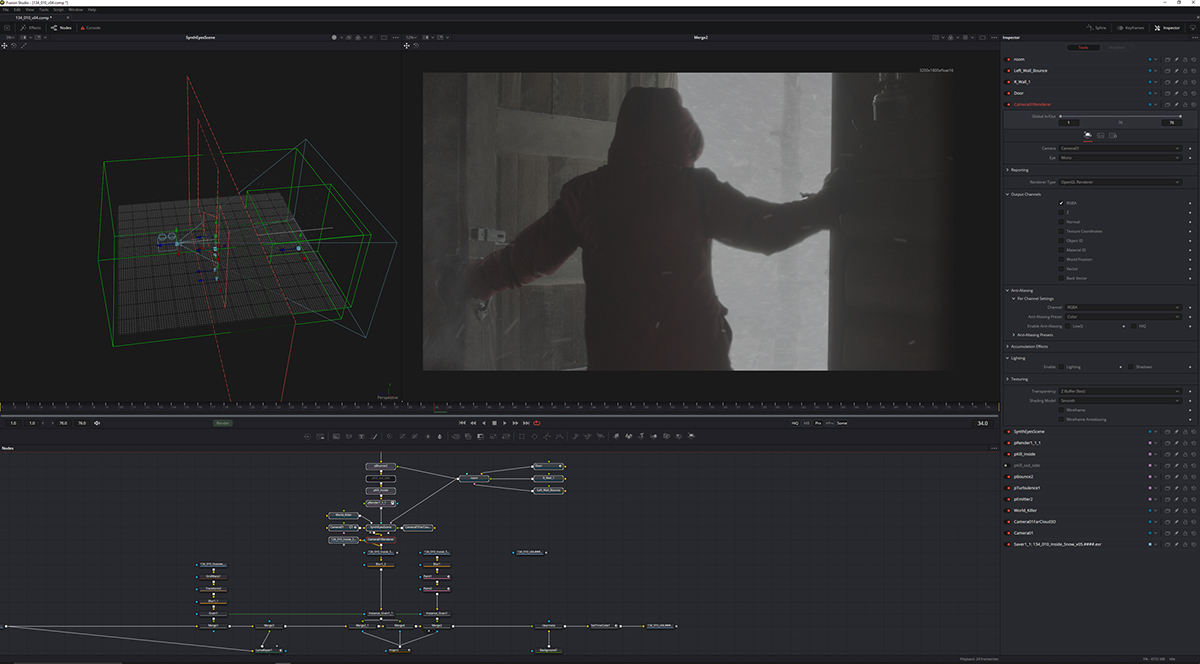The height and width of the screenshot is (664, 1200).
Task: Toggle MB motion blur button
Action: (x=807, y=423)
